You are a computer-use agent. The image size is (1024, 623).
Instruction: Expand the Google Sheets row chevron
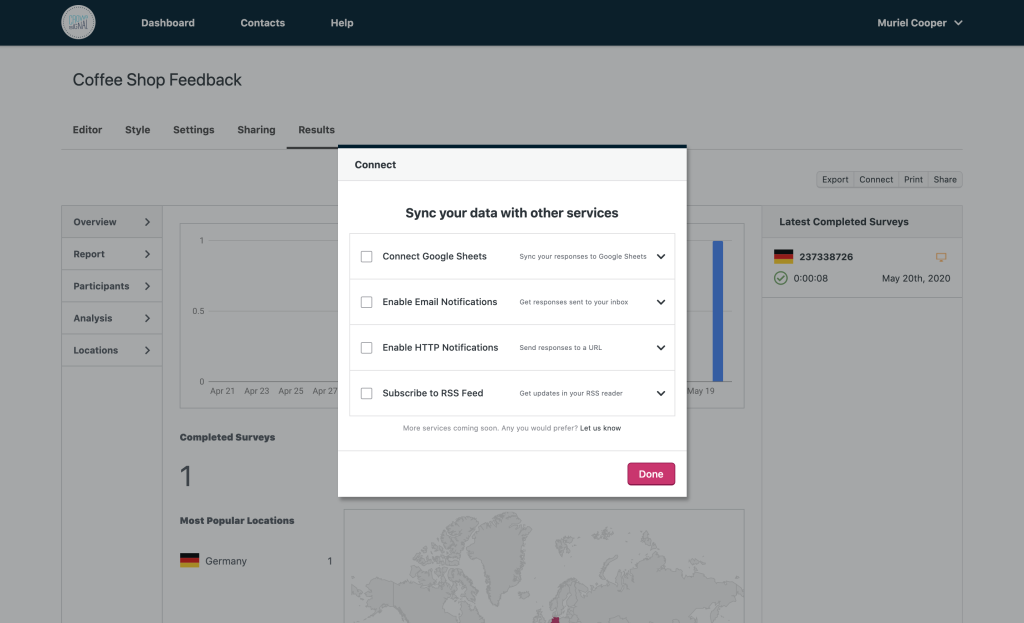pos(661,257)
